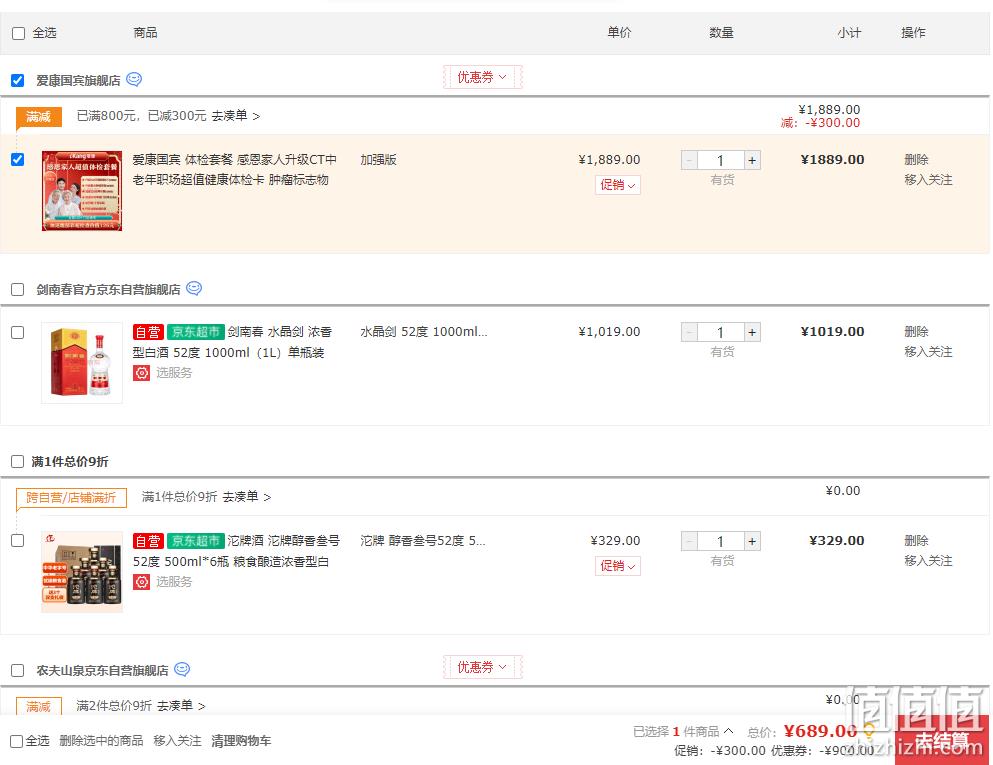Move 爱康国宾 体检套餐 to 关注
This screenshot has height=765, width=993.
(x=928, y=180)
